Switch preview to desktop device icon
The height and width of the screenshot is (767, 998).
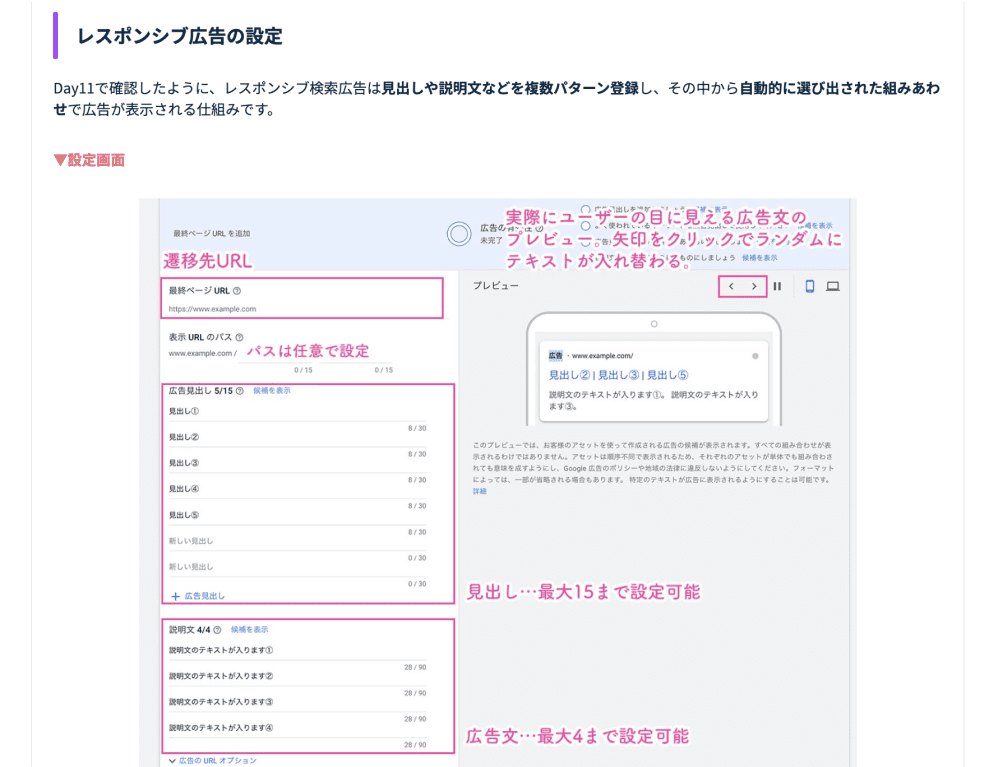[832, 286]
